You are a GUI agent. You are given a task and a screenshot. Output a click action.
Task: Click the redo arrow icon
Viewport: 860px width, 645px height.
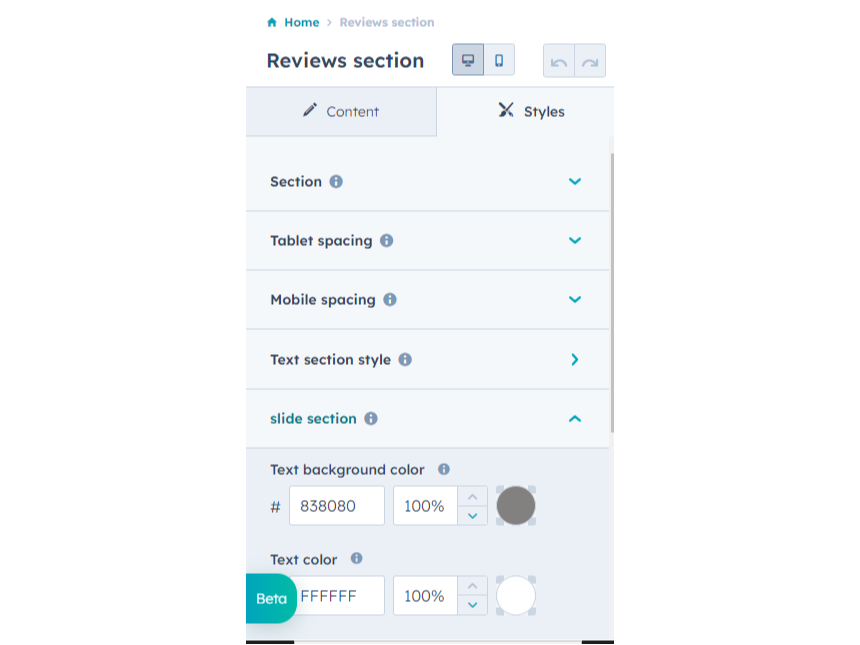point(589,60)
